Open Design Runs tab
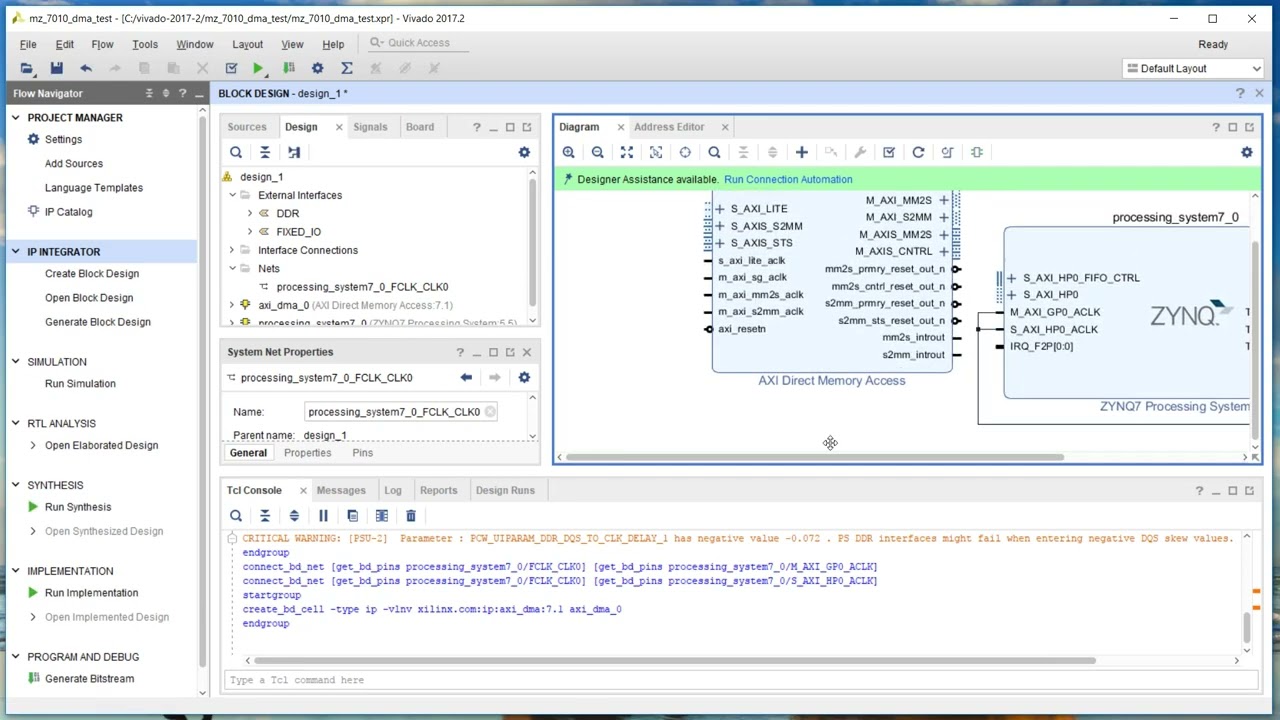 (x=505, y=490)
